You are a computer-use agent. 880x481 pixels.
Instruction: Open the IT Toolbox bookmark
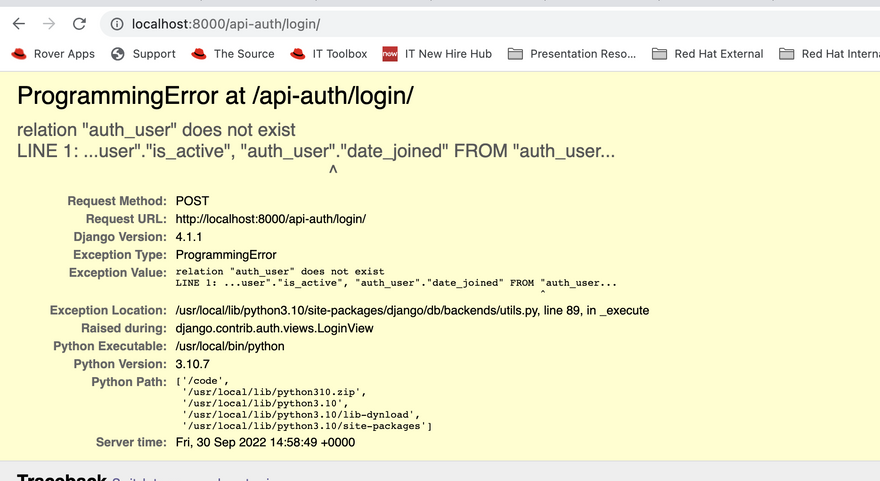[339, 54]
